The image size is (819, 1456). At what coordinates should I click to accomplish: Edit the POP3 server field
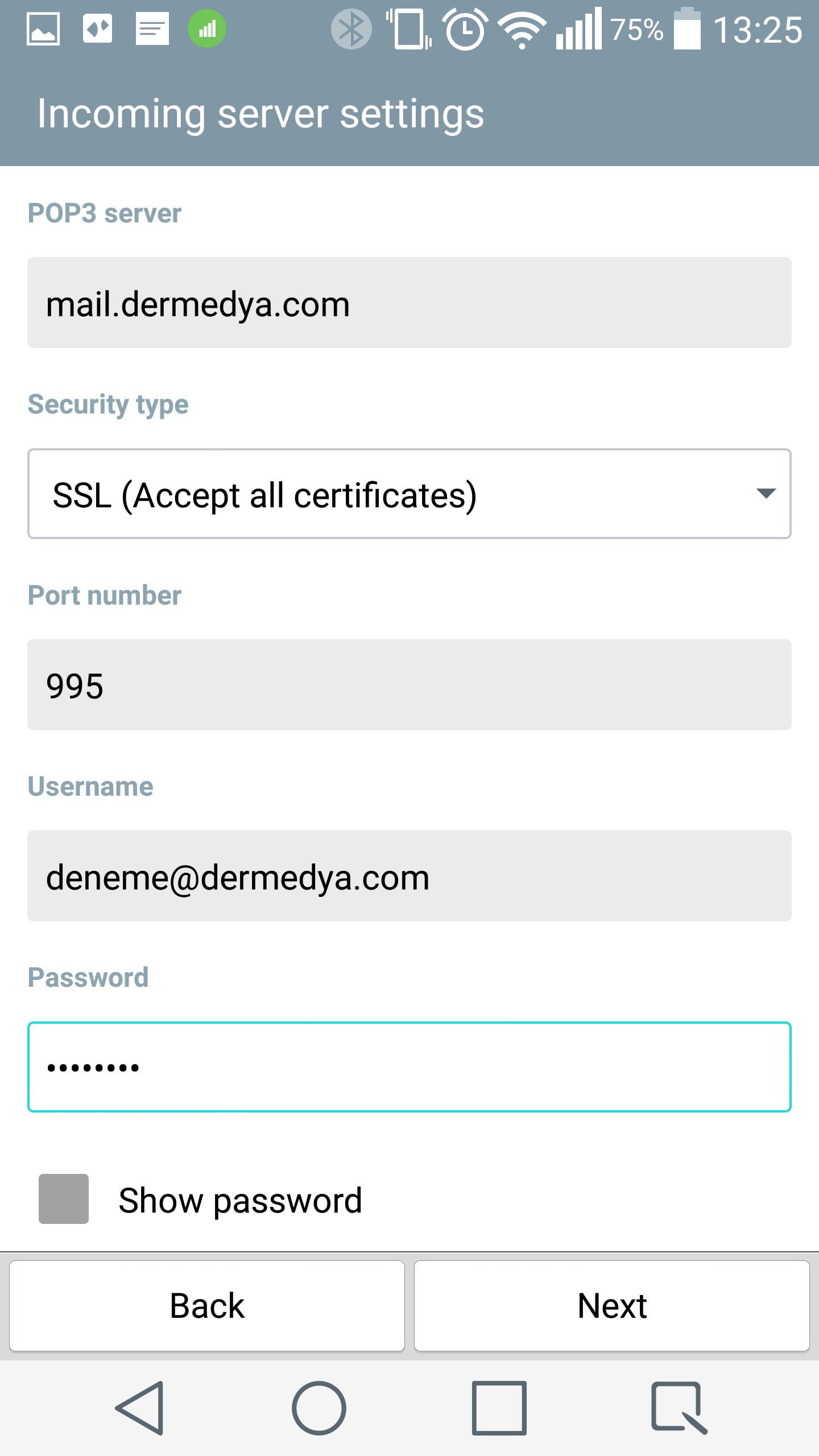click(x=409, y=303)
